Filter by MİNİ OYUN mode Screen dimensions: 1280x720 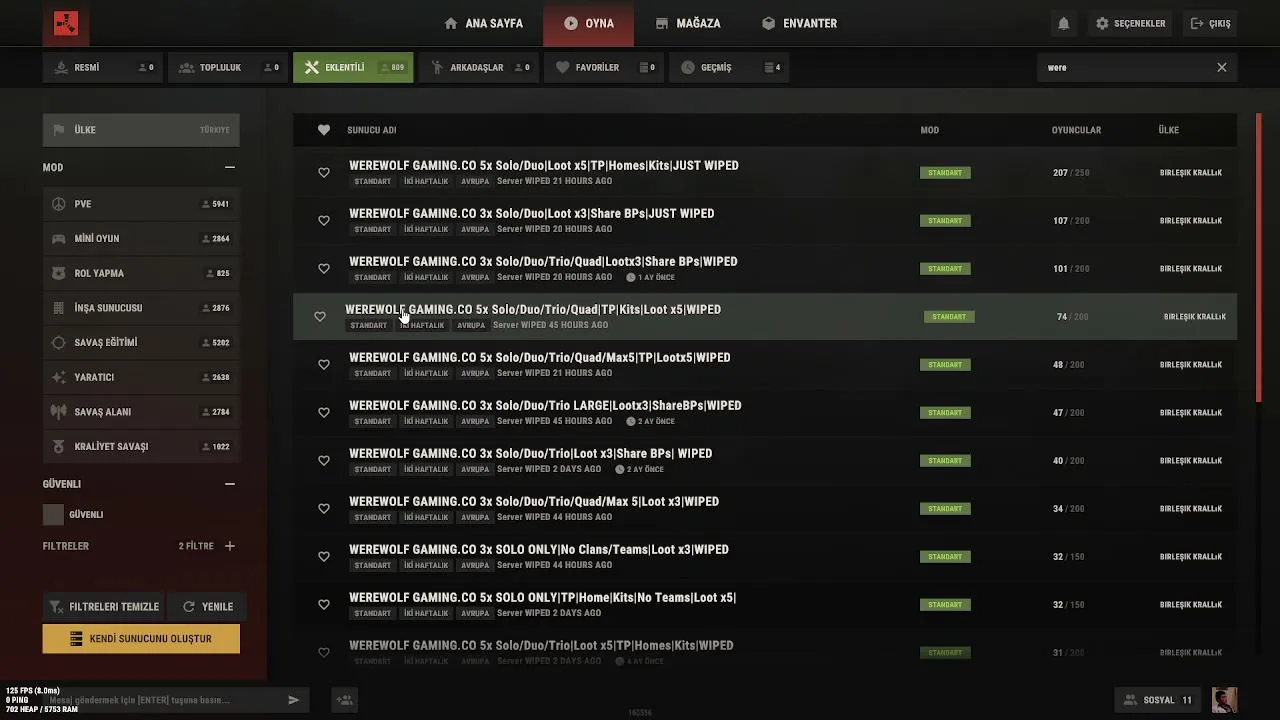(141, 238)
